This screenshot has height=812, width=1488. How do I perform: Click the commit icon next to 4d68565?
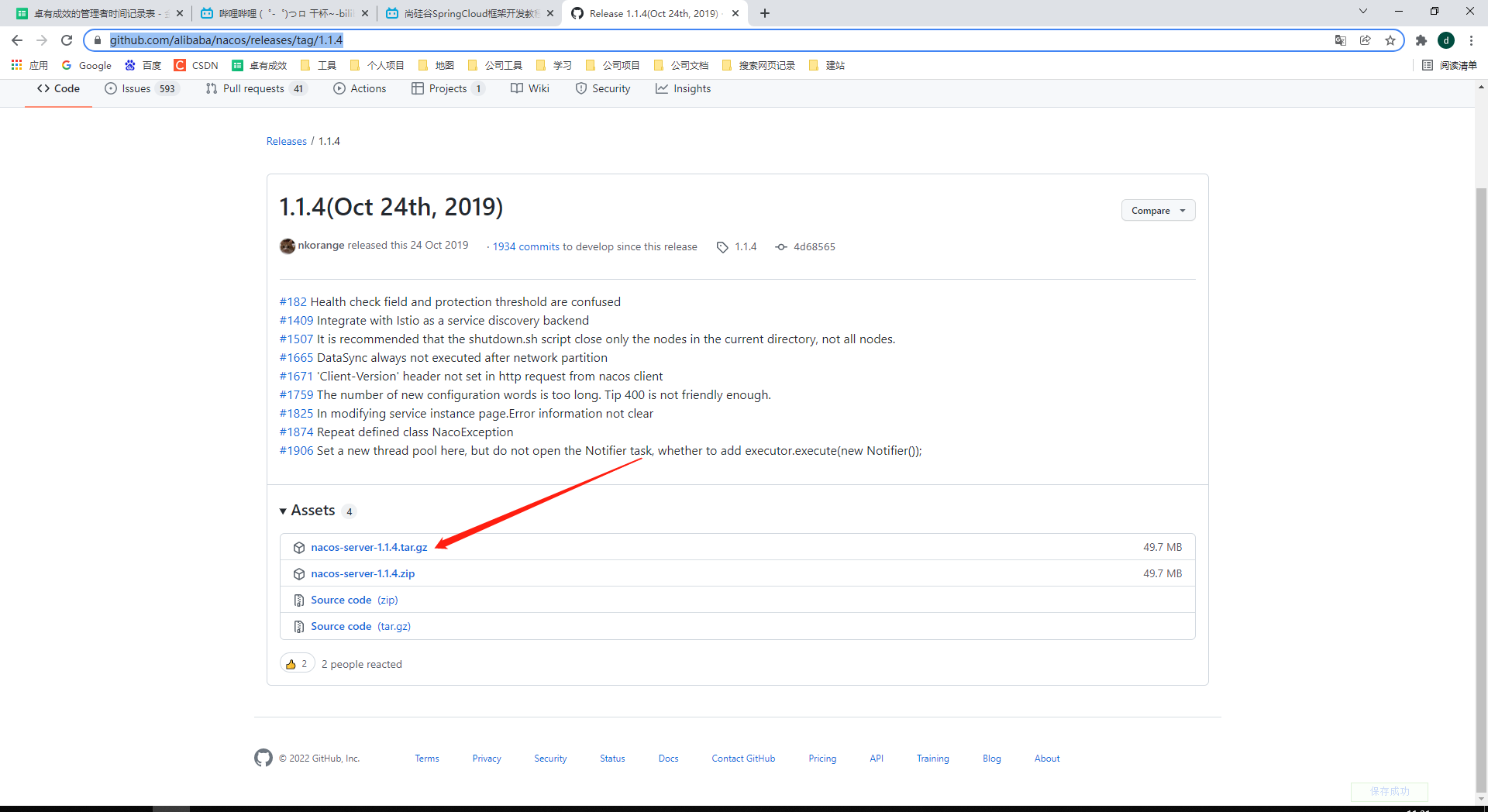[781, 247]
